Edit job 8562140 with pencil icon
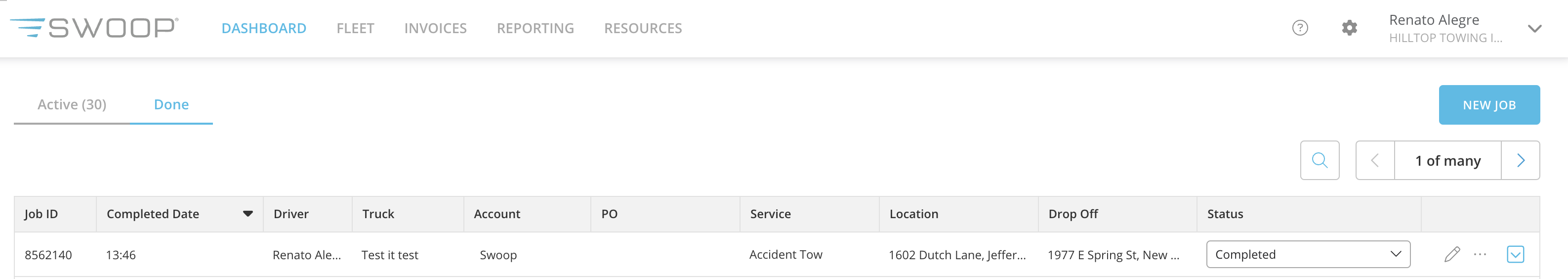 (1452, 255)
